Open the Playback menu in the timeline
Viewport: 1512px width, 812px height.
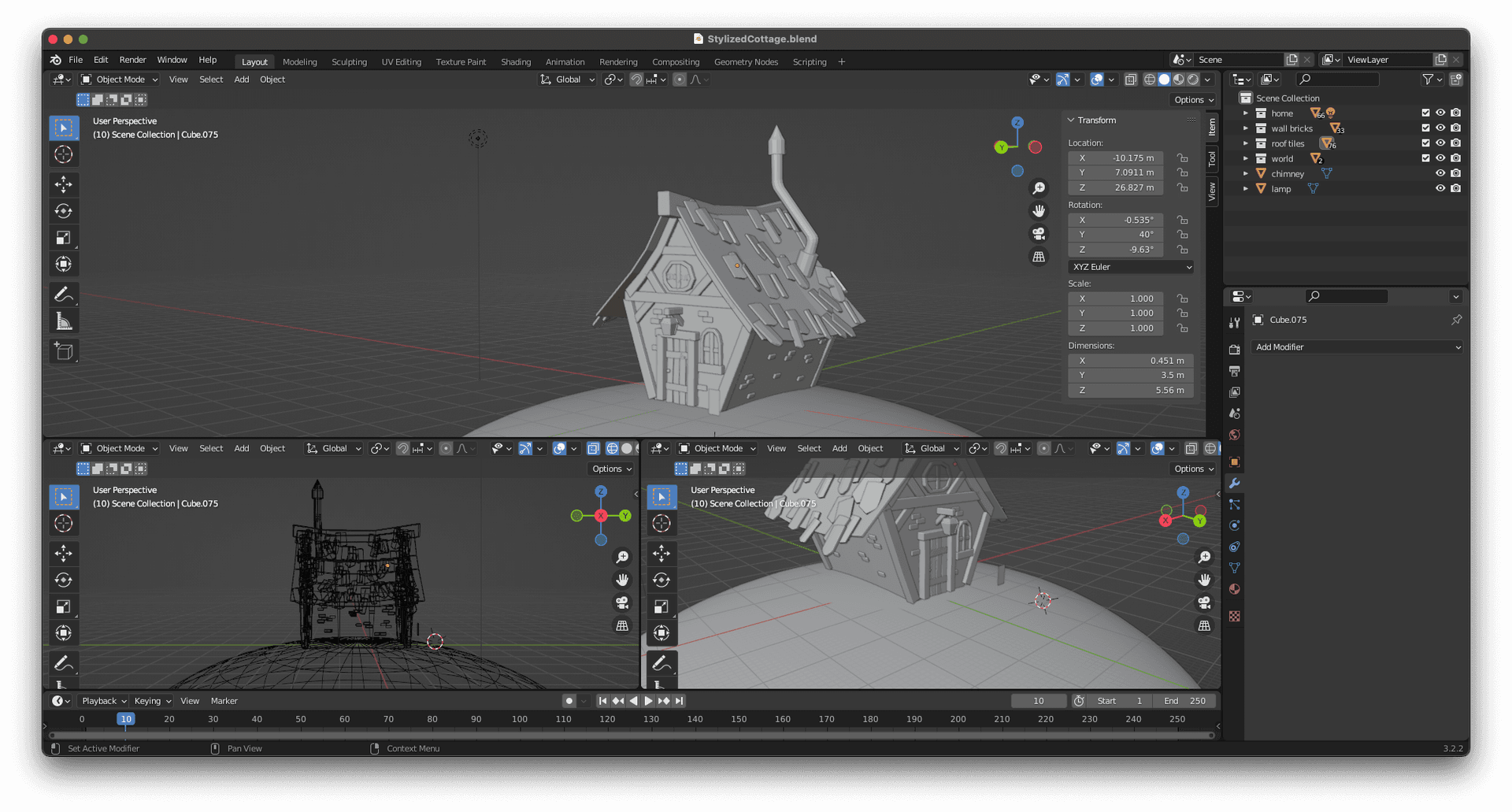(104, 701)
